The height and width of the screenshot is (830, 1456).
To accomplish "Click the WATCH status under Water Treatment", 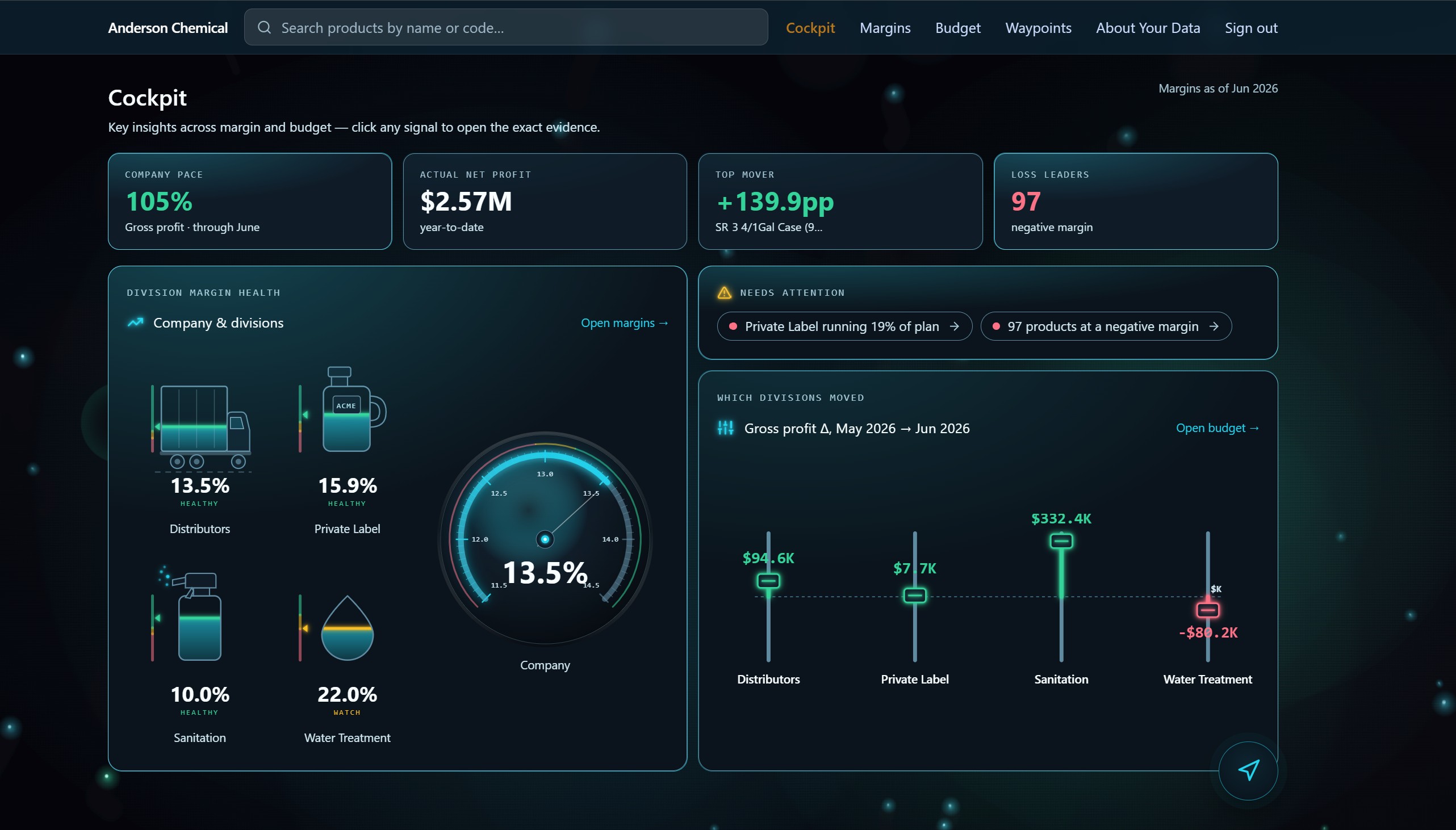I will (347, 712).
